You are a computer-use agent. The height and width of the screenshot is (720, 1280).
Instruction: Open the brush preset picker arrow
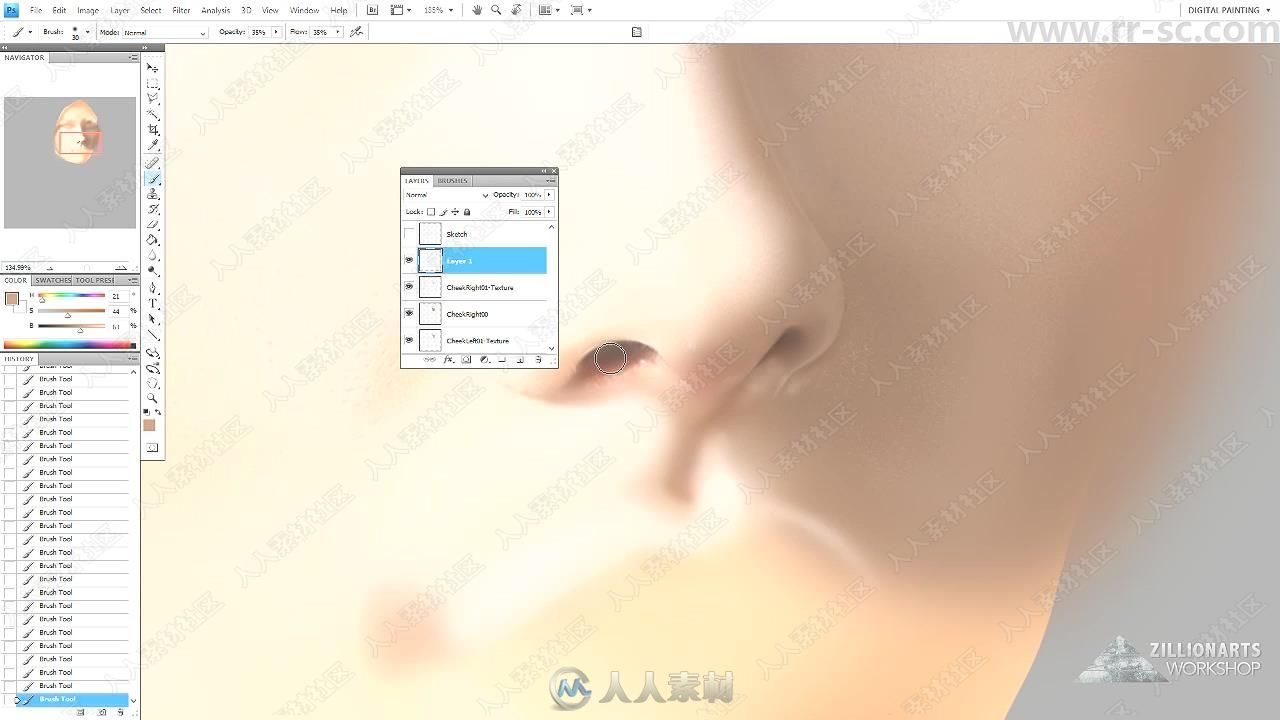(x=87, y=32)
